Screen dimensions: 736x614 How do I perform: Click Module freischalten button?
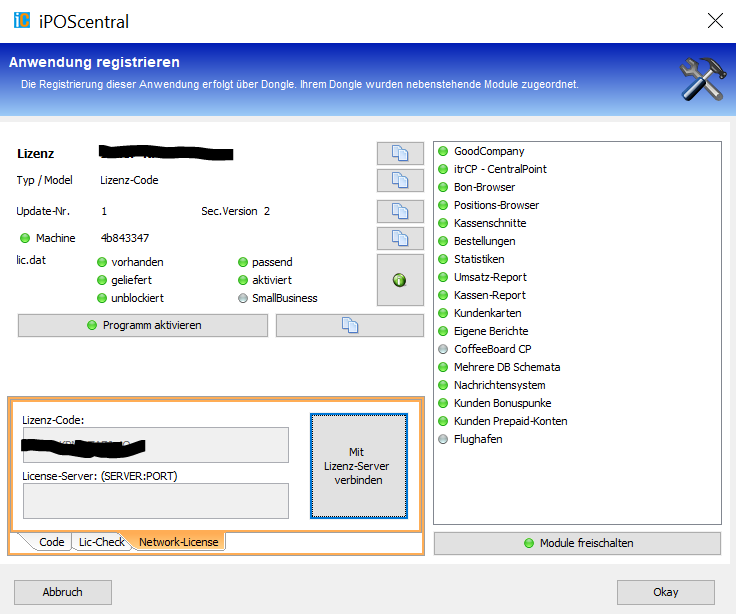pos(577,543)
